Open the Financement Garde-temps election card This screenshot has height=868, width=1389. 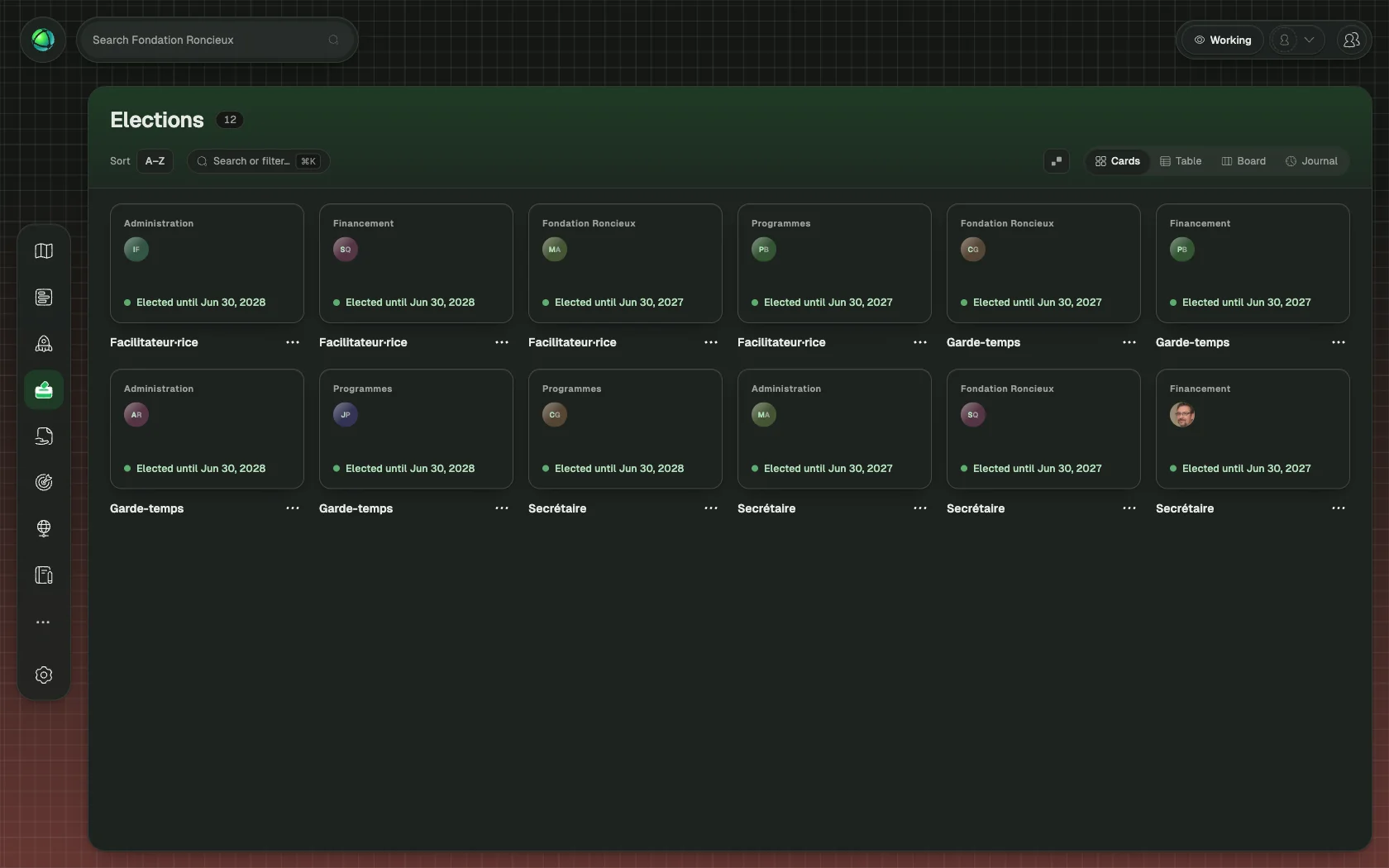(1253, 263)
